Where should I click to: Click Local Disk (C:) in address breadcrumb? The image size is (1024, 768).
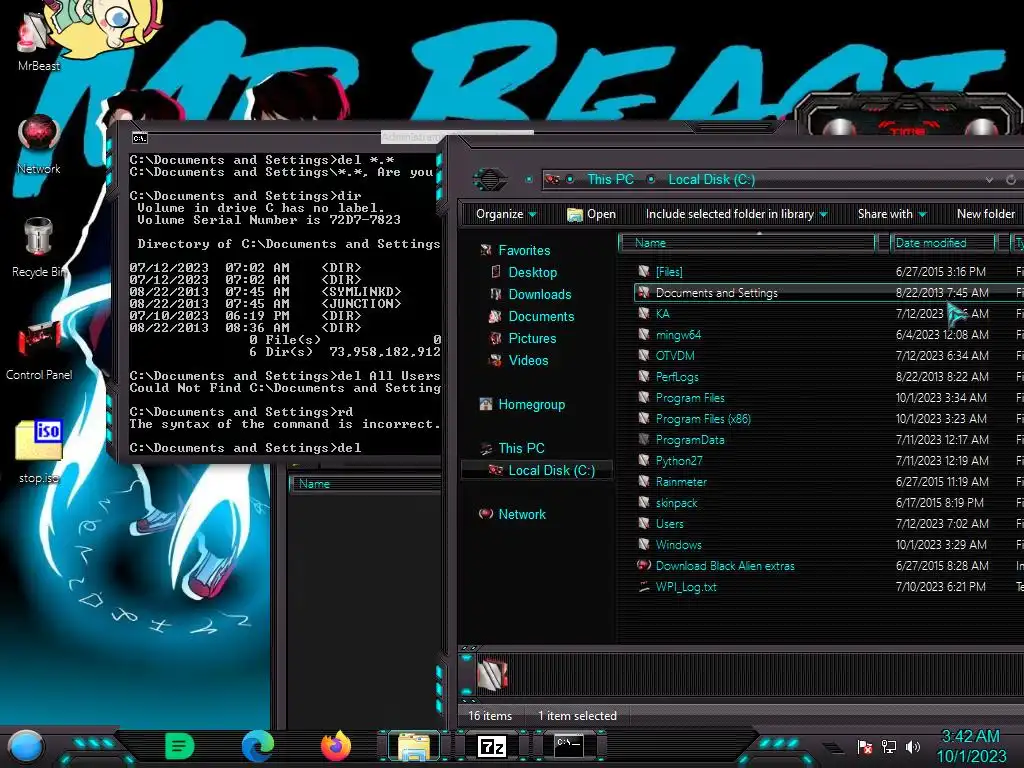pos(711,180)
